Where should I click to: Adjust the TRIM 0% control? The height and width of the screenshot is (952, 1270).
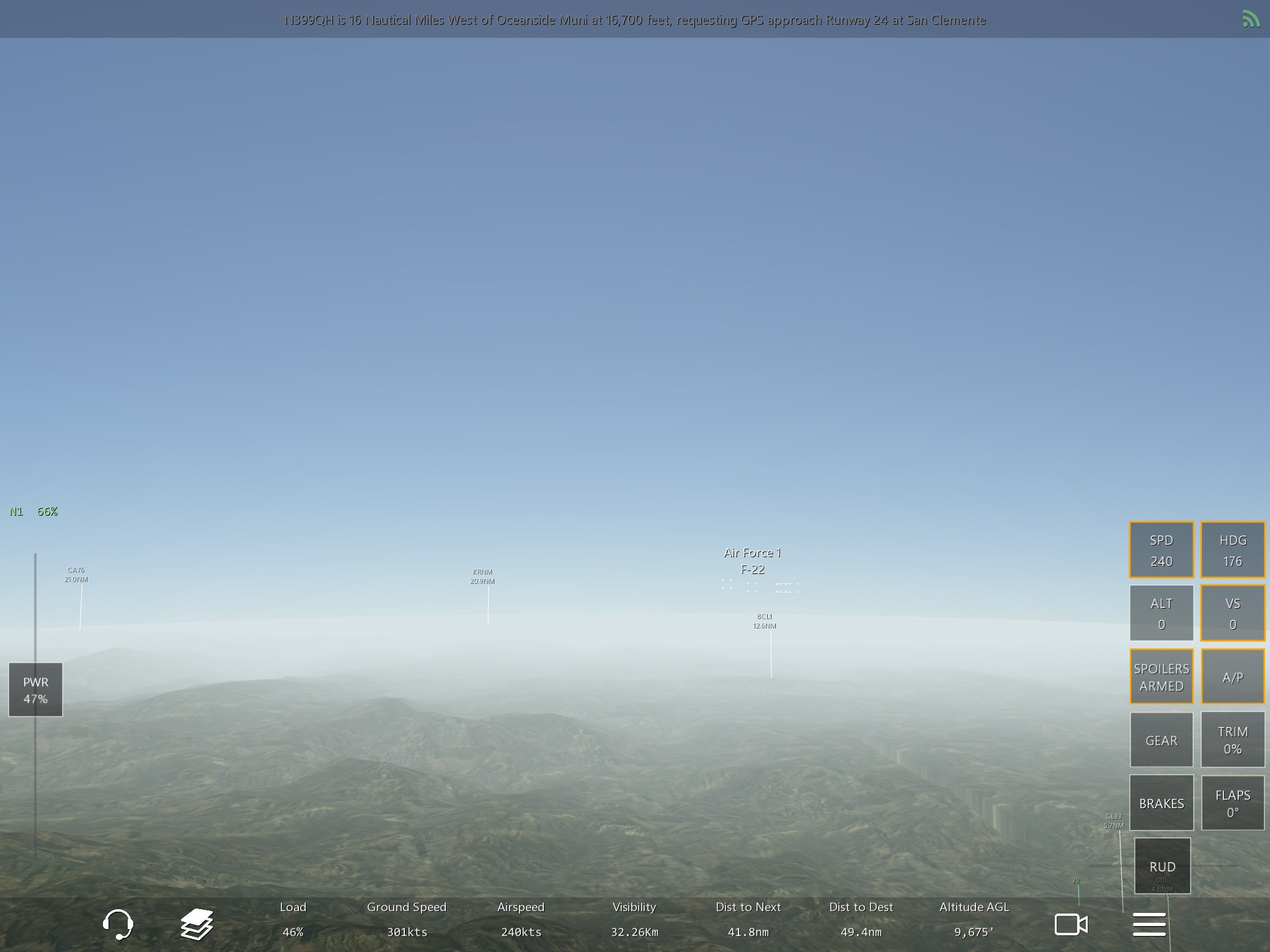[x=1232, y=740]
